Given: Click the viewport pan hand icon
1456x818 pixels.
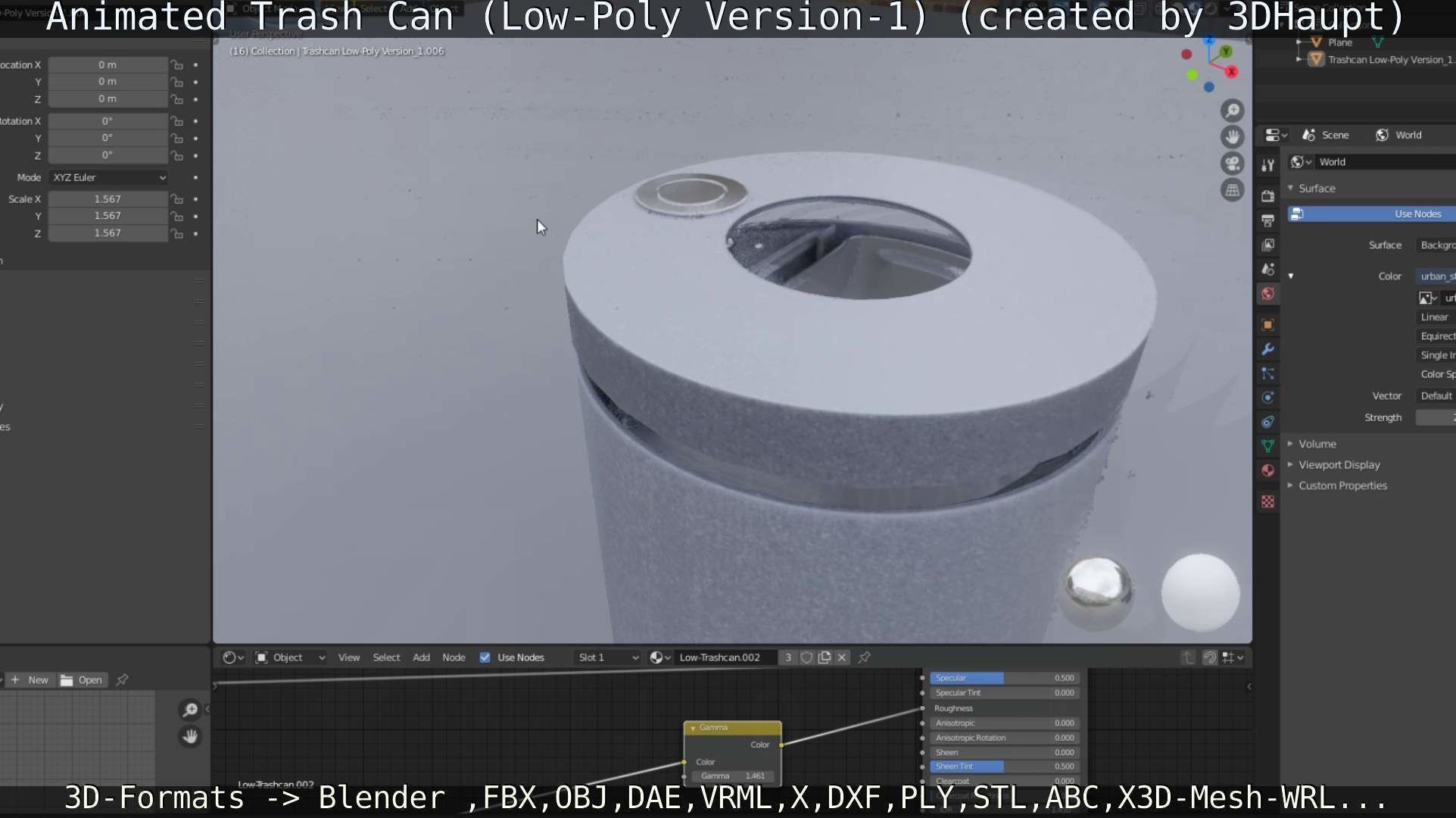Looking at the screenshot, I should (x=1233, y=137).
